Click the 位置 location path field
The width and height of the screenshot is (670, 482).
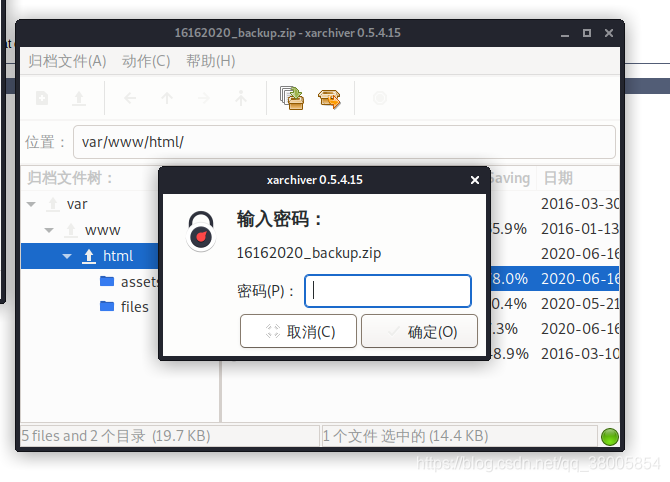point(344,142)
